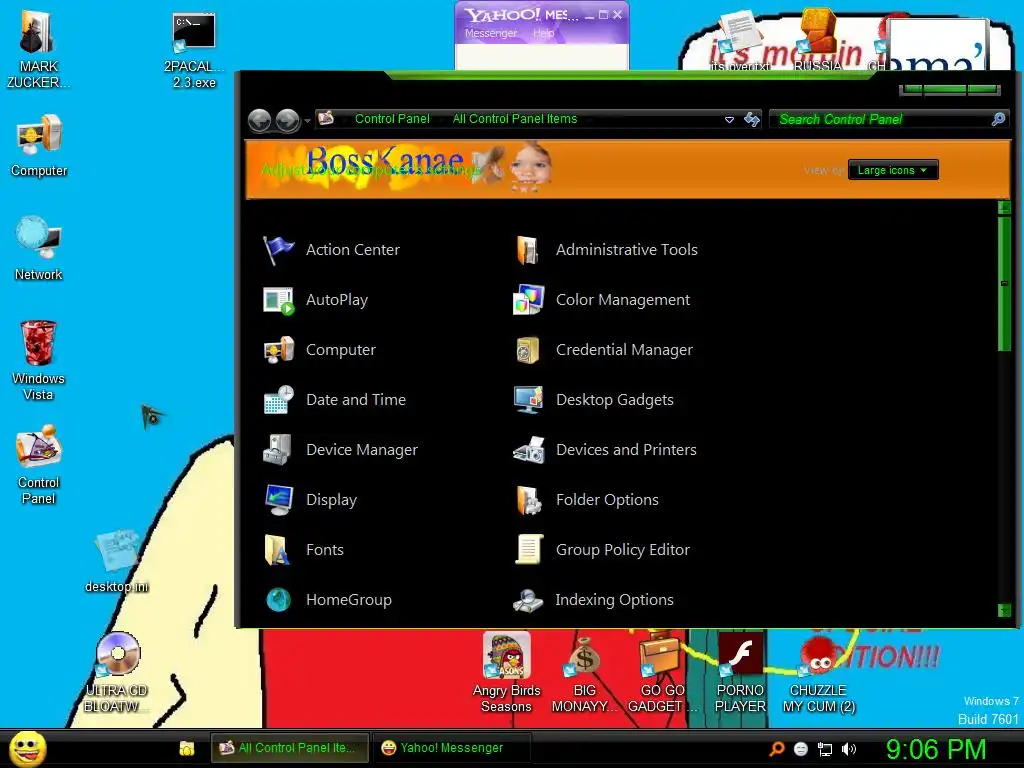Open the smiley Start button

27,748
